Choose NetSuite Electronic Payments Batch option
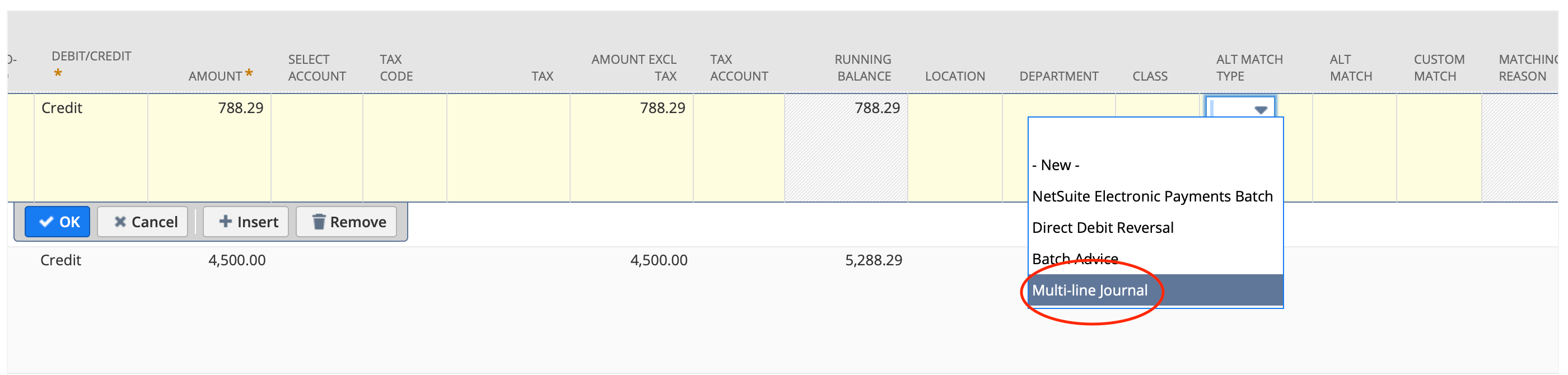1568x375 pixels. point(1155,196)
